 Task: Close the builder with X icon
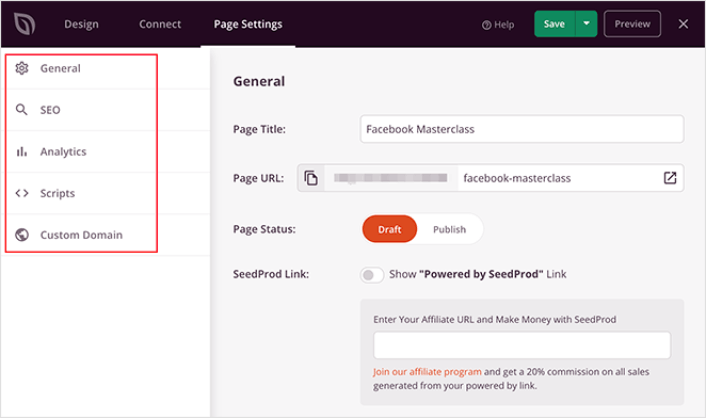pyautogui.click(x=683, y=23)
